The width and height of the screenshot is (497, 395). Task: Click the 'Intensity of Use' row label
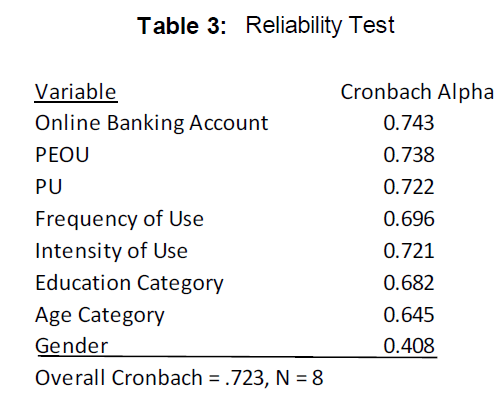[111, 251]
